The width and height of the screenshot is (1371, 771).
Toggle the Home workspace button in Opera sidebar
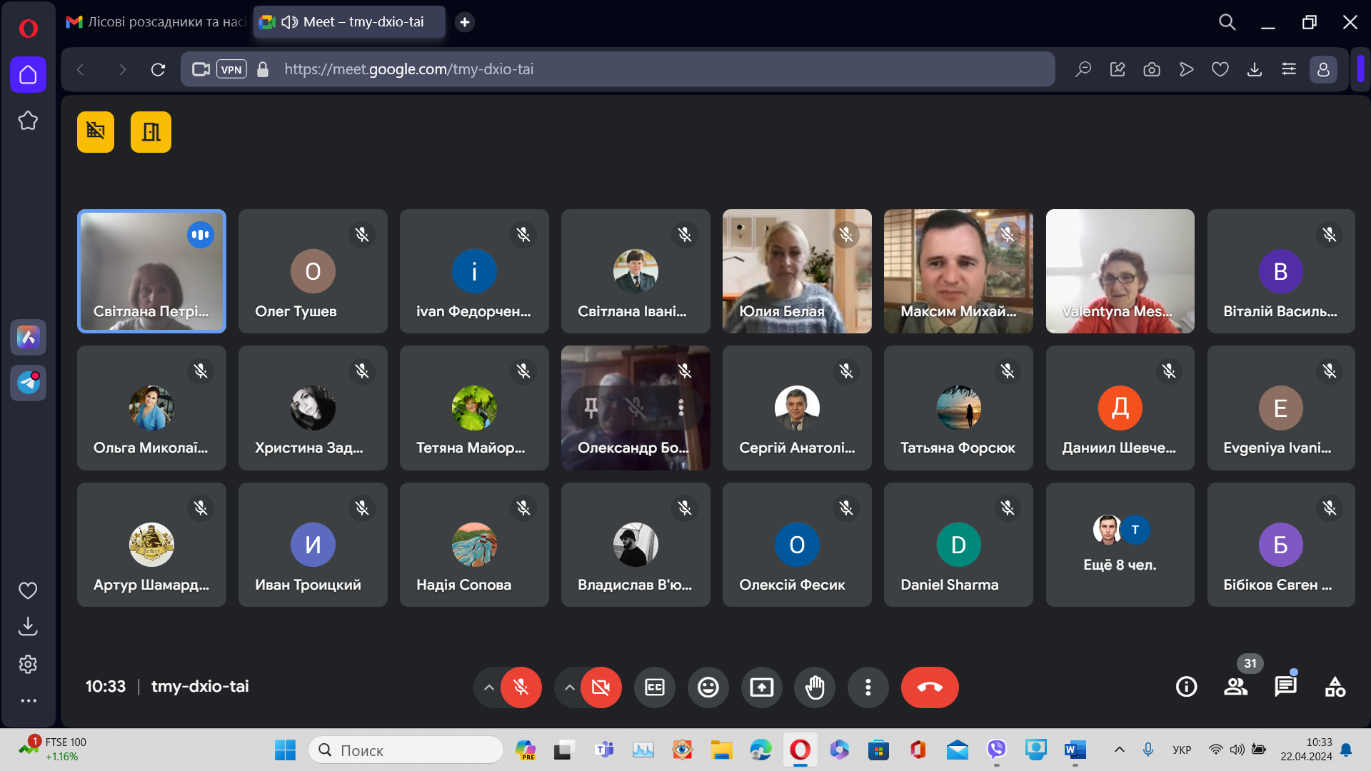[28, 75]
